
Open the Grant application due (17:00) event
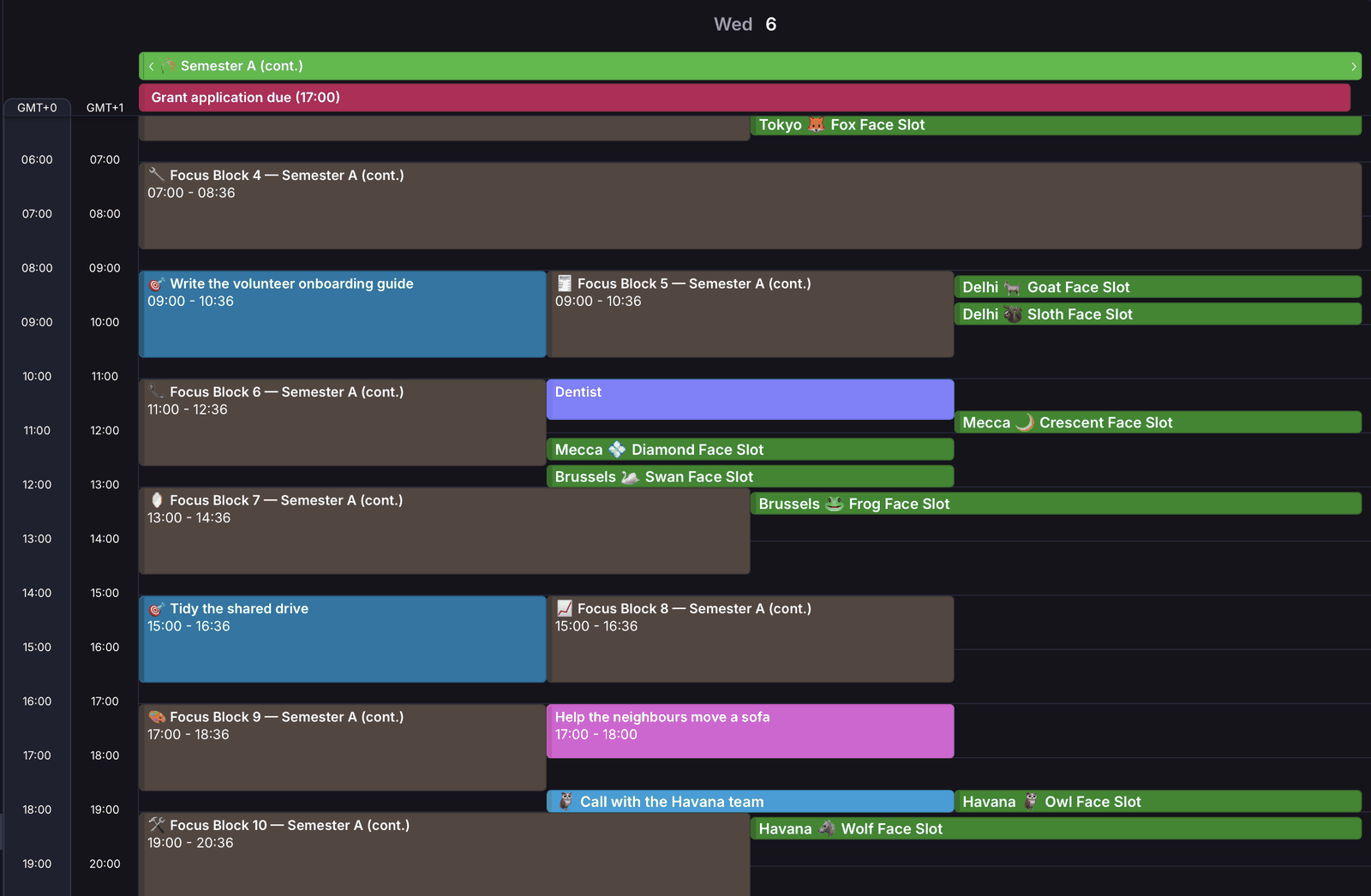point(745,98)
